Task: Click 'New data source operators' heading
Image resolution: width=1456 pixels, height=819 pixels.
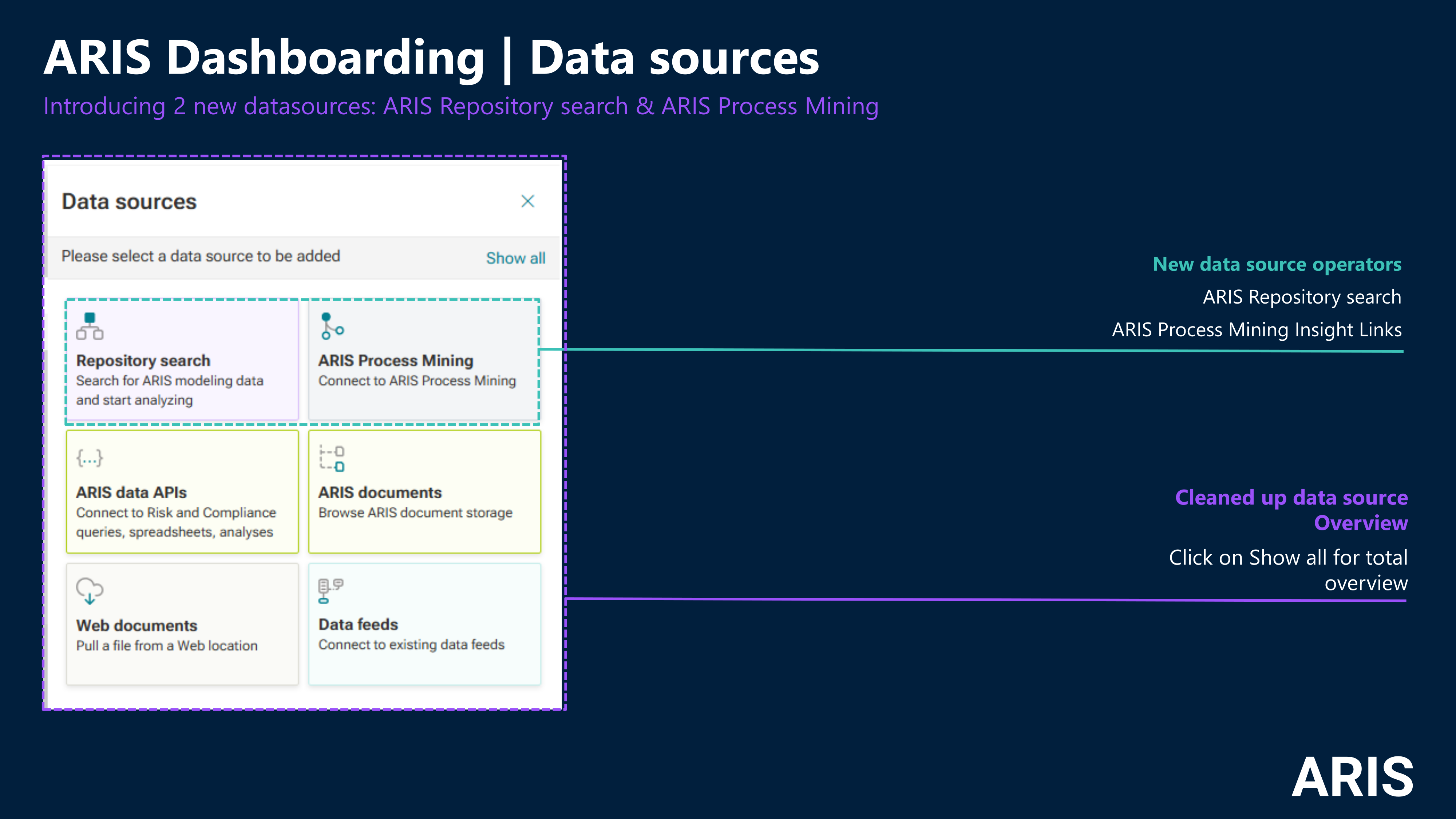Action: pyautogui.click(x=1277, y=264)
